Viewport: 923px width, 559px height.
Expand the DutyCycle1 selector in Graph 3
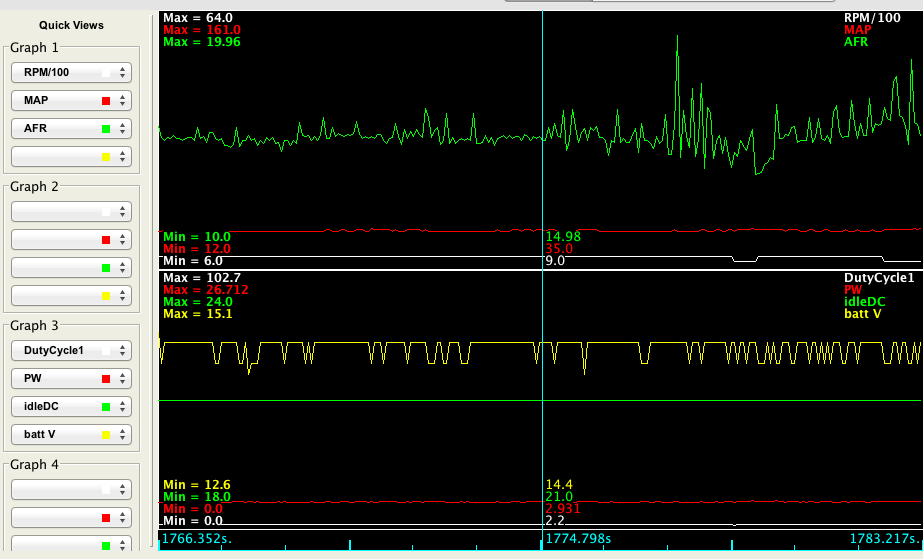71,351
